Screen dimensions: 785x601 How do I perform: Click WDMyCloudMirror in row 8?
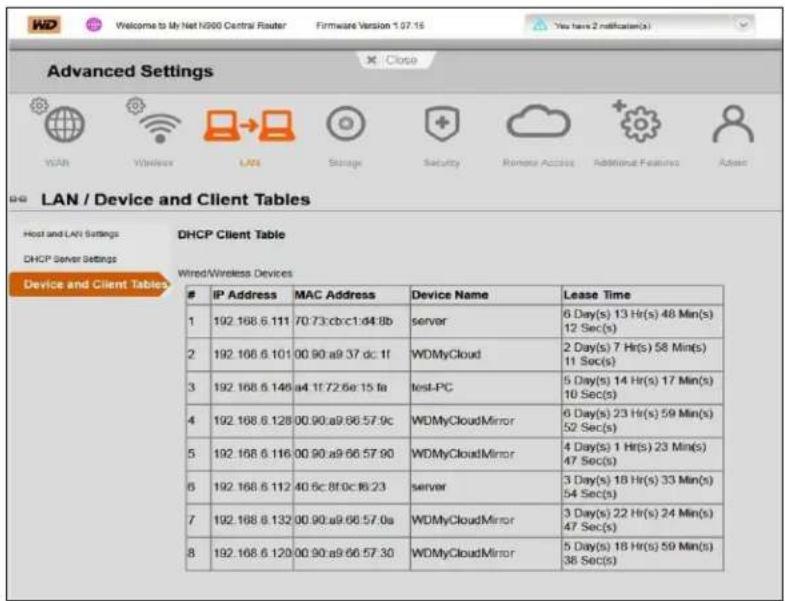[463, 553]
